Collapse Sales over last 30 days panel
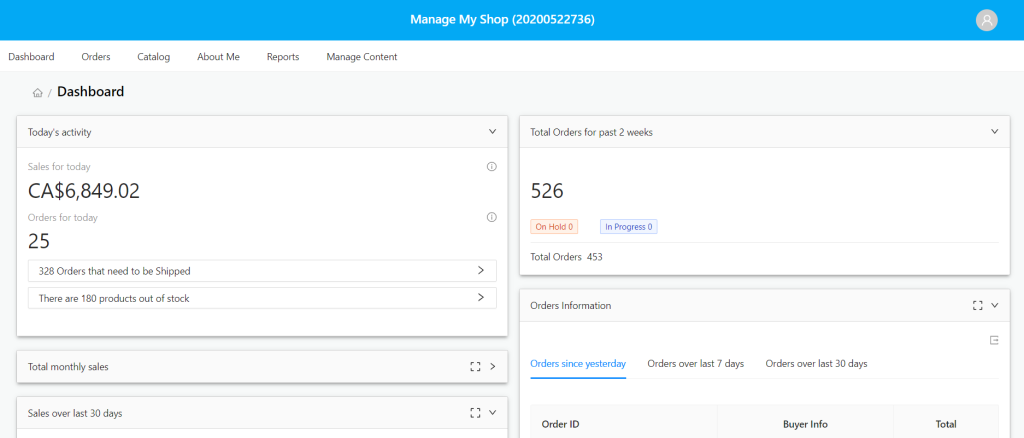1024x438 pixels. click(492, 413)
